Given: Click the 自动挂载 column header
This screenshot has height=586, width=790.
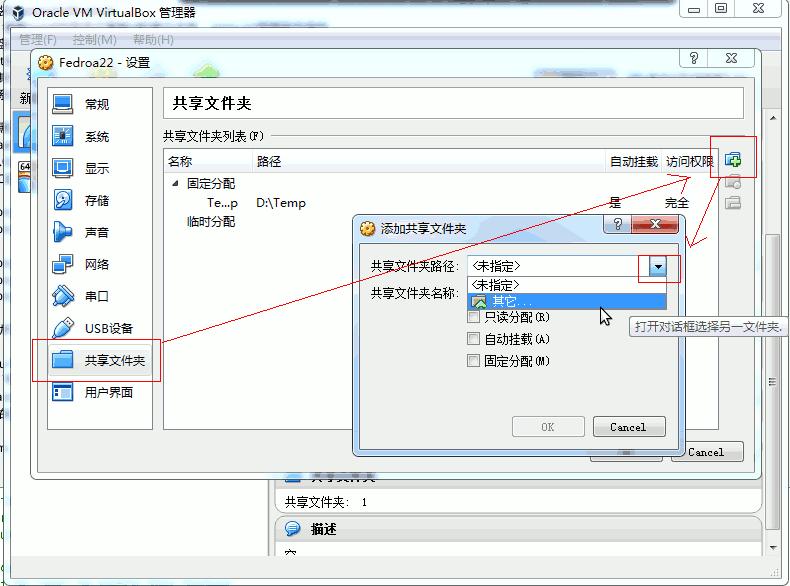Looking at the screenshot, I should [634, 161].
